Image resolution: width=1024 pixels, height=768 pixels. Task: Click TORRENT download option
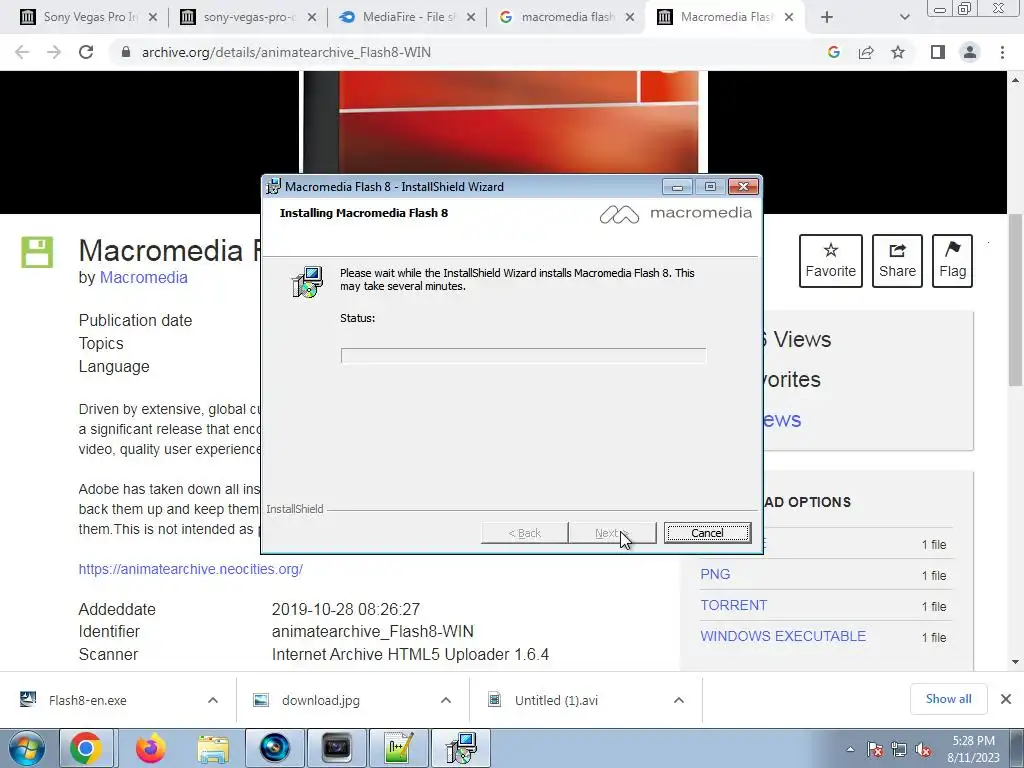tap(733, 605)
